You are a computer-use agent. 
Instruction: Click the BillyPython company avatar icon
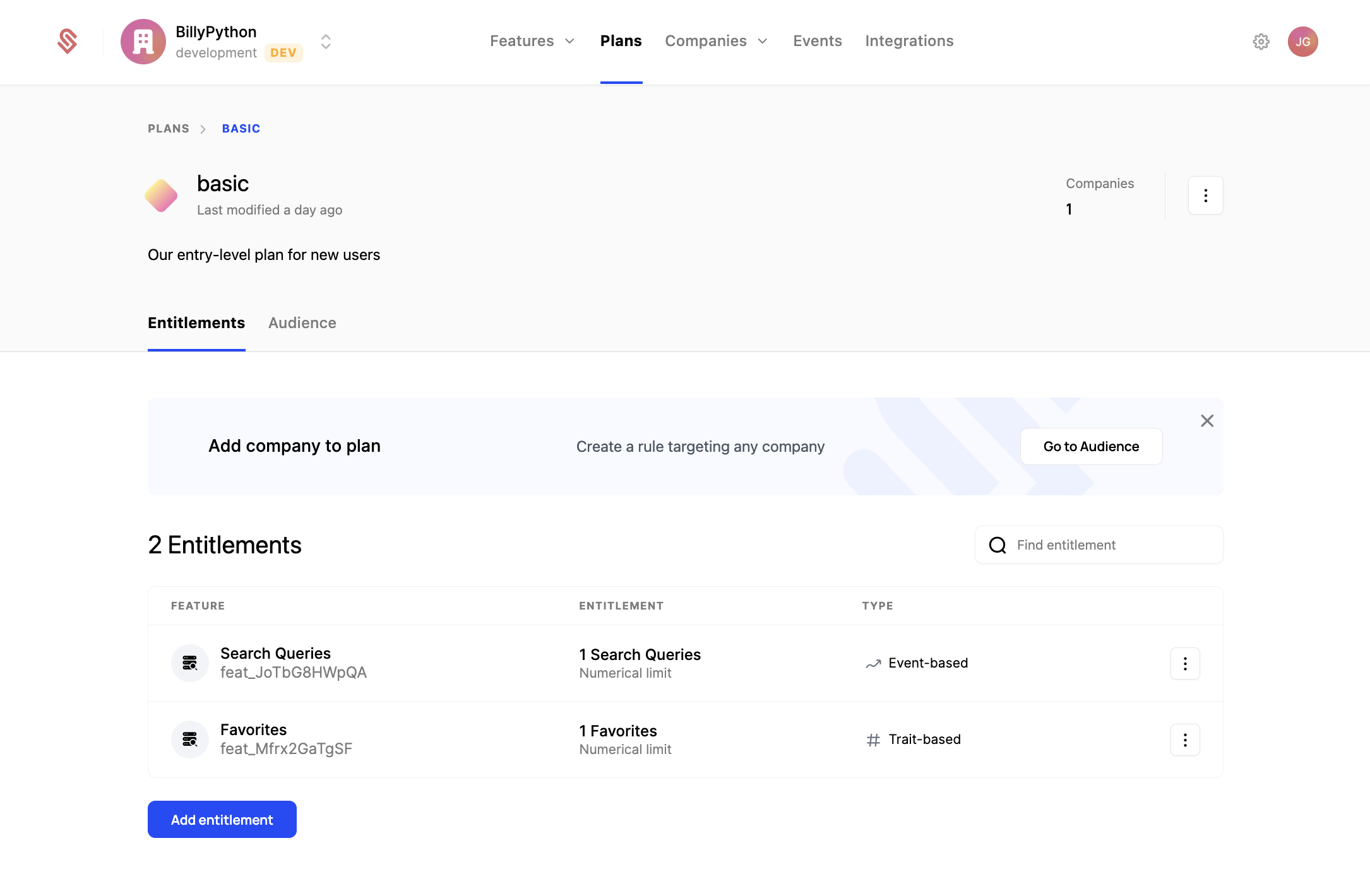[x=143, y=42]
